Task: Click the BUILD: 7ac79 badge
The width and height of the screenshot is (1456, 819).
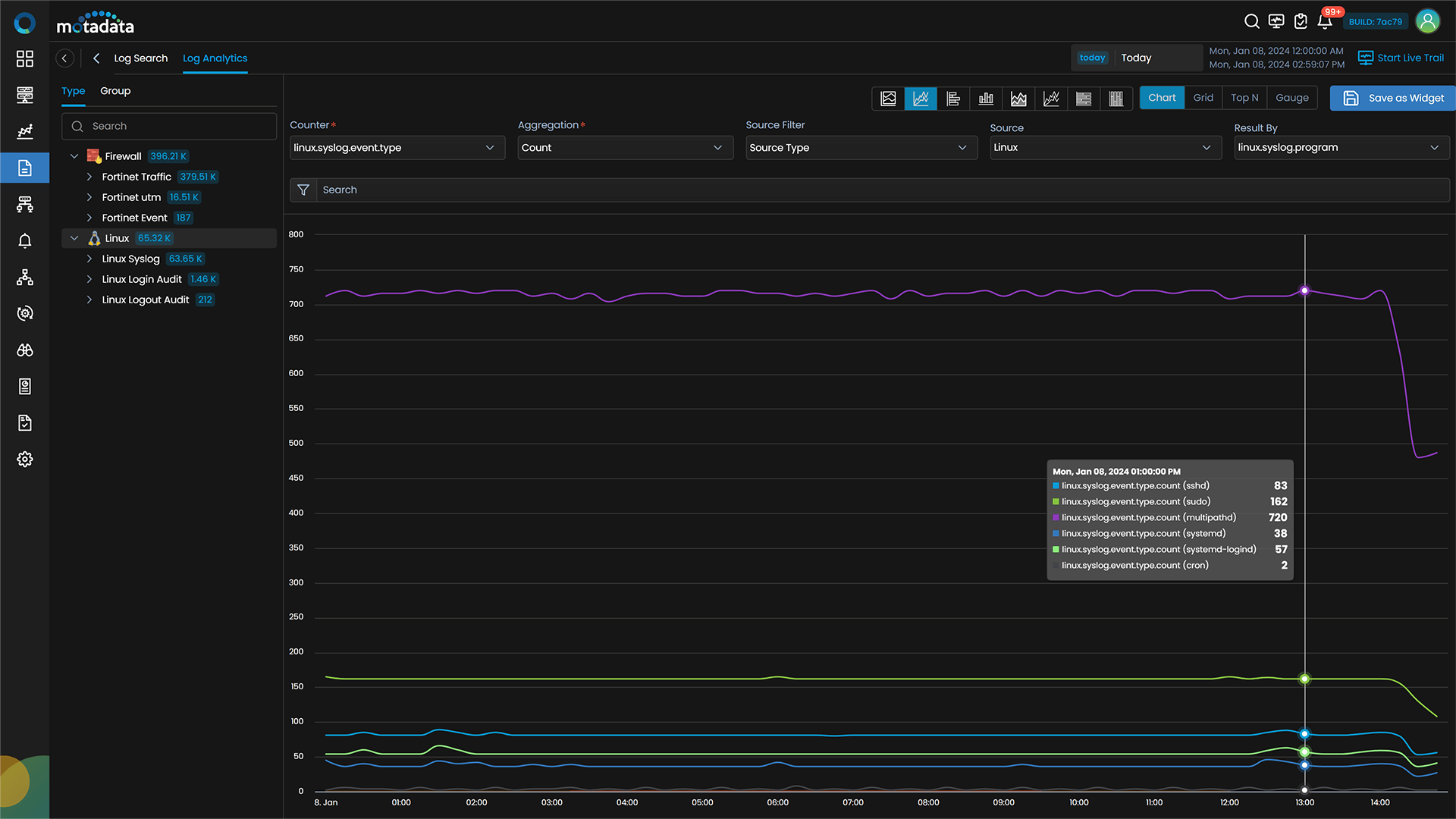Action: [x=1375, y=22]
